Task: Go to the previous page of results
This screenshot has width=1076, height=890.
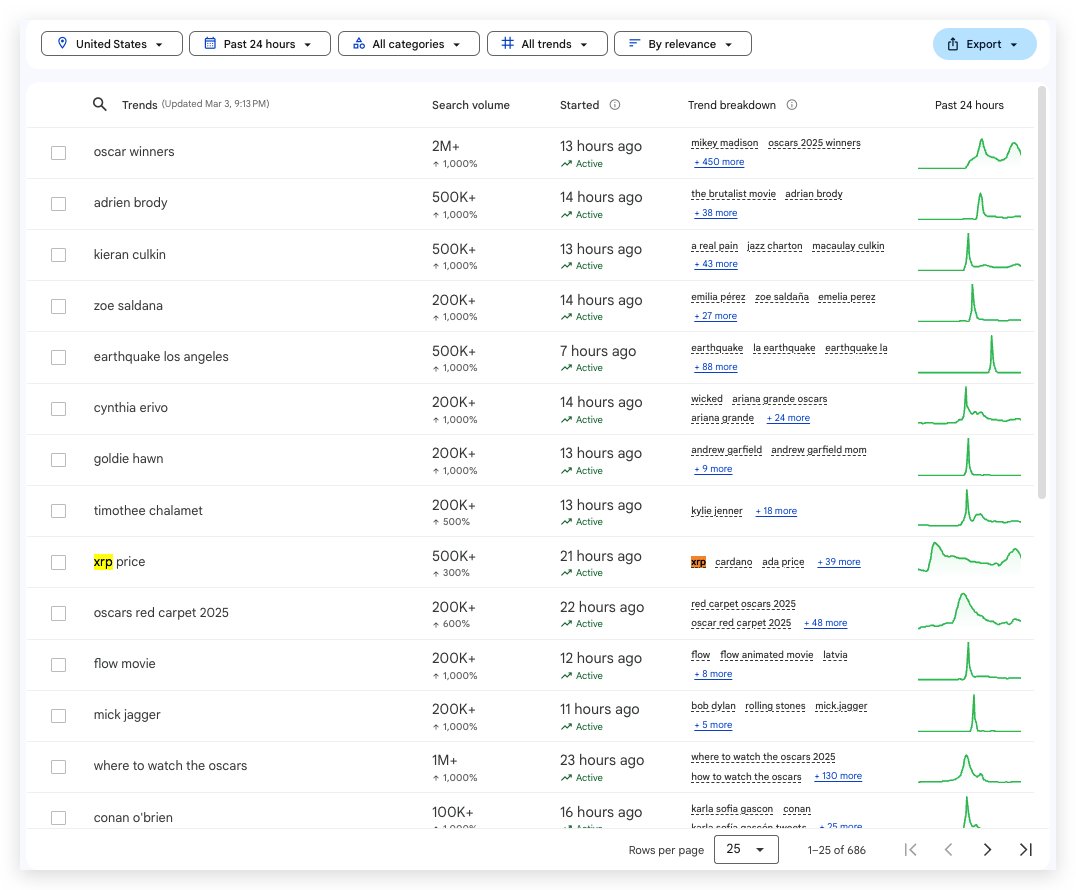Action: [x=948, y=850]
